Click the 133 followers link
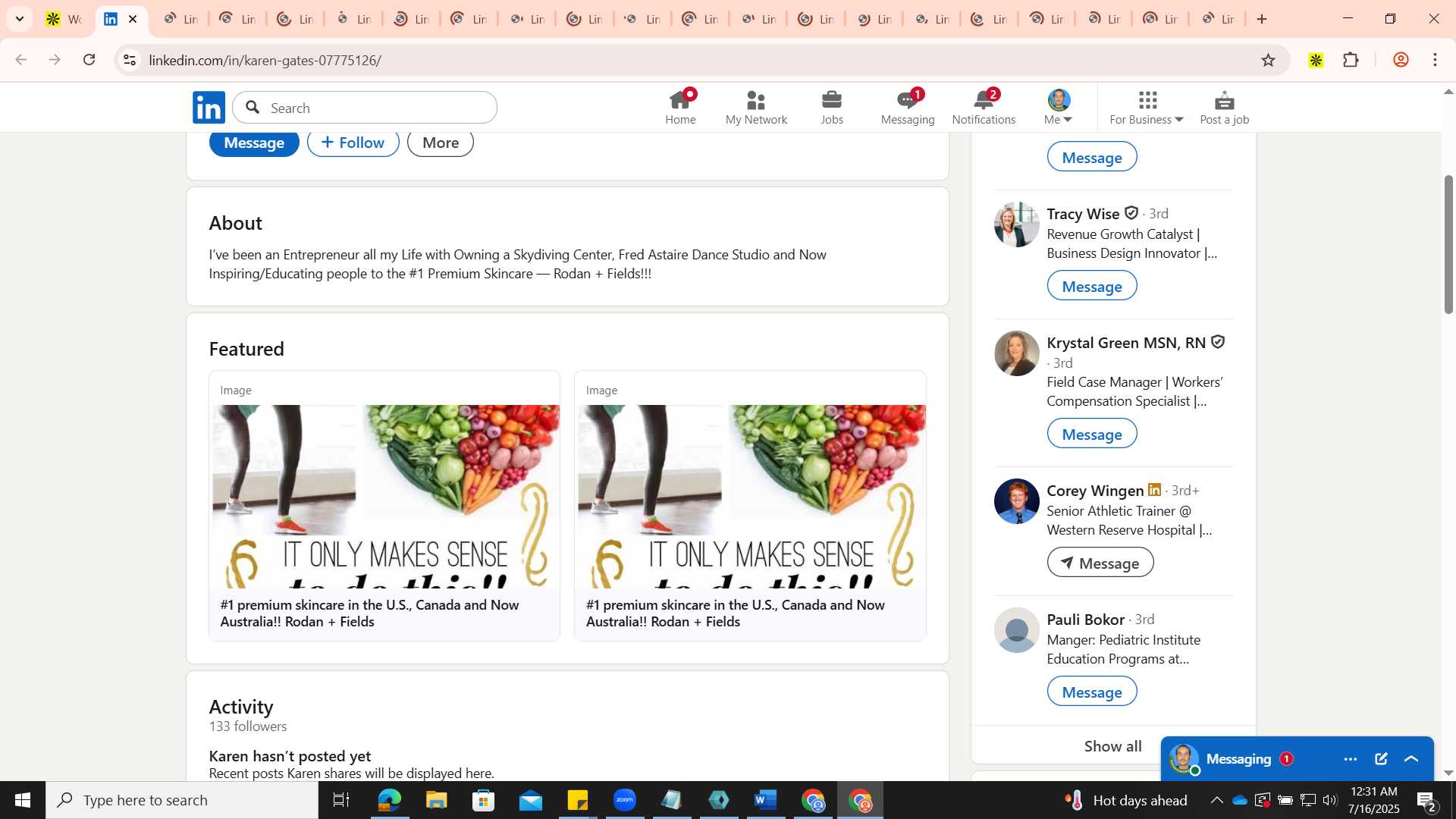1456x819 pixels. (248, 726)
